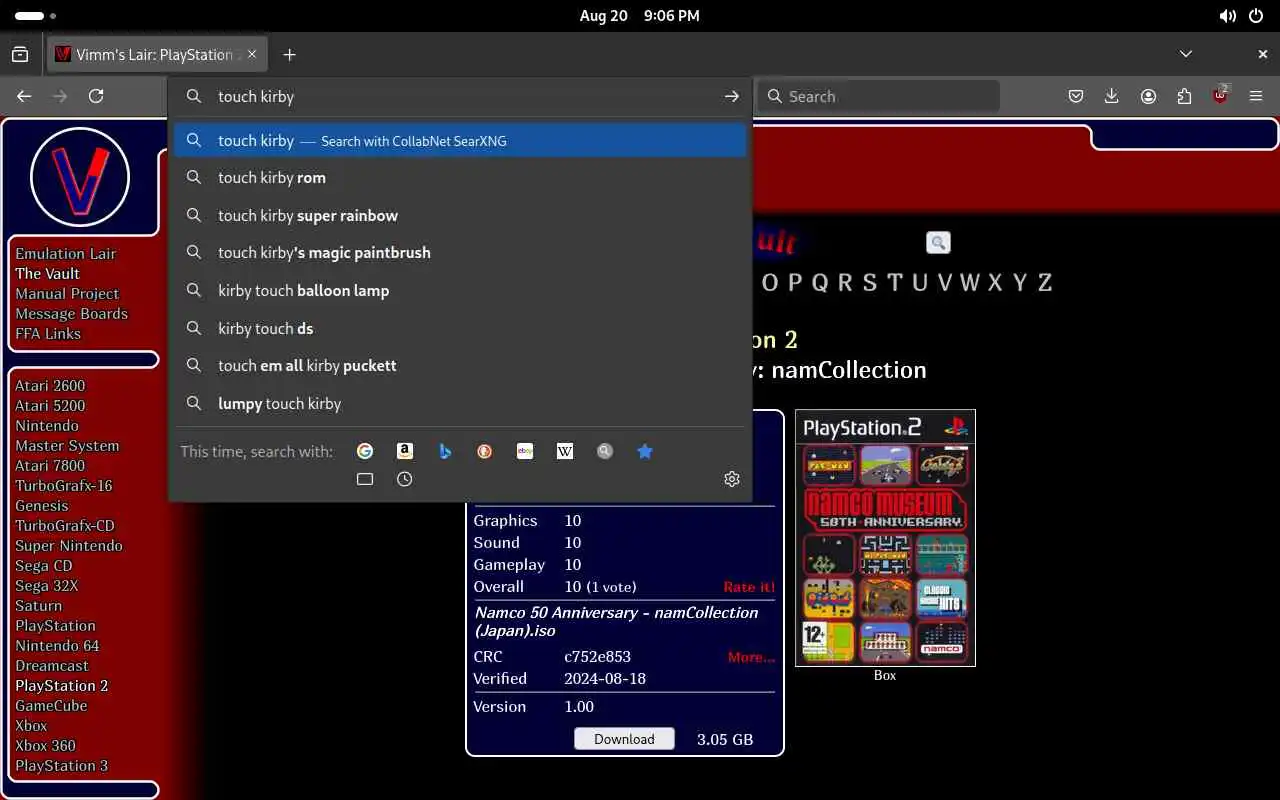Screen dimensions: 1280x800
Task: Click the 'More...' link beside CRC
Action: pyautogui.click(x=751, y=657)
